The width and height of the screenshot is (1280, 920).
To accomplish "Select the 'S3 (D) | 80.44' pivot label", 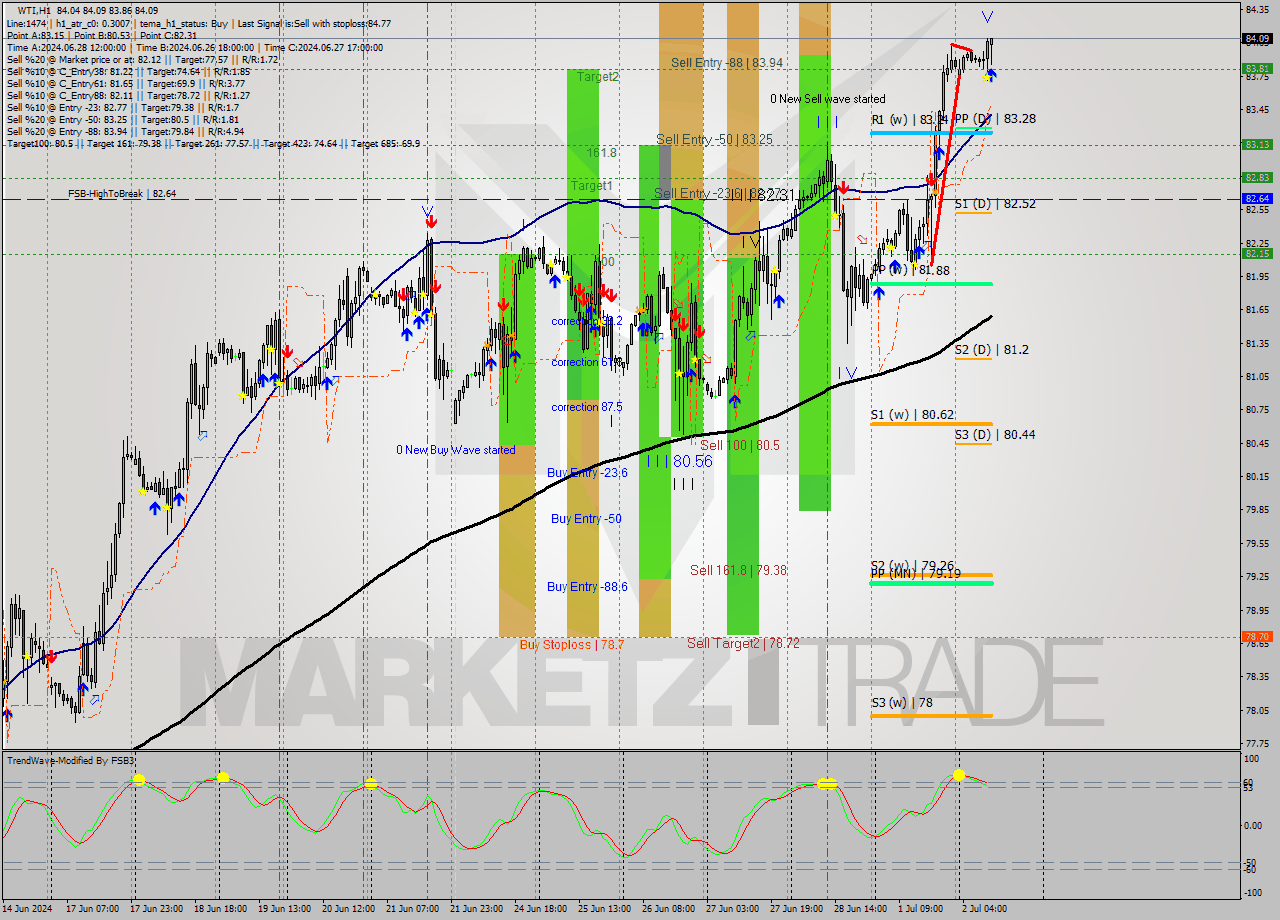I will click(x=995, y=434).
